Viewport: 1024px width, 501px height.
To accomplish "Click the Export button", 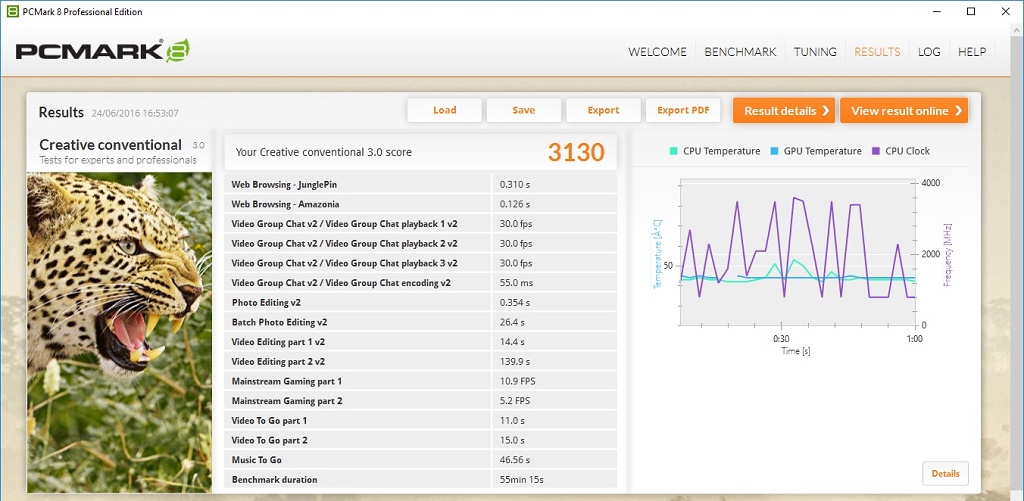I will (603, 110).
